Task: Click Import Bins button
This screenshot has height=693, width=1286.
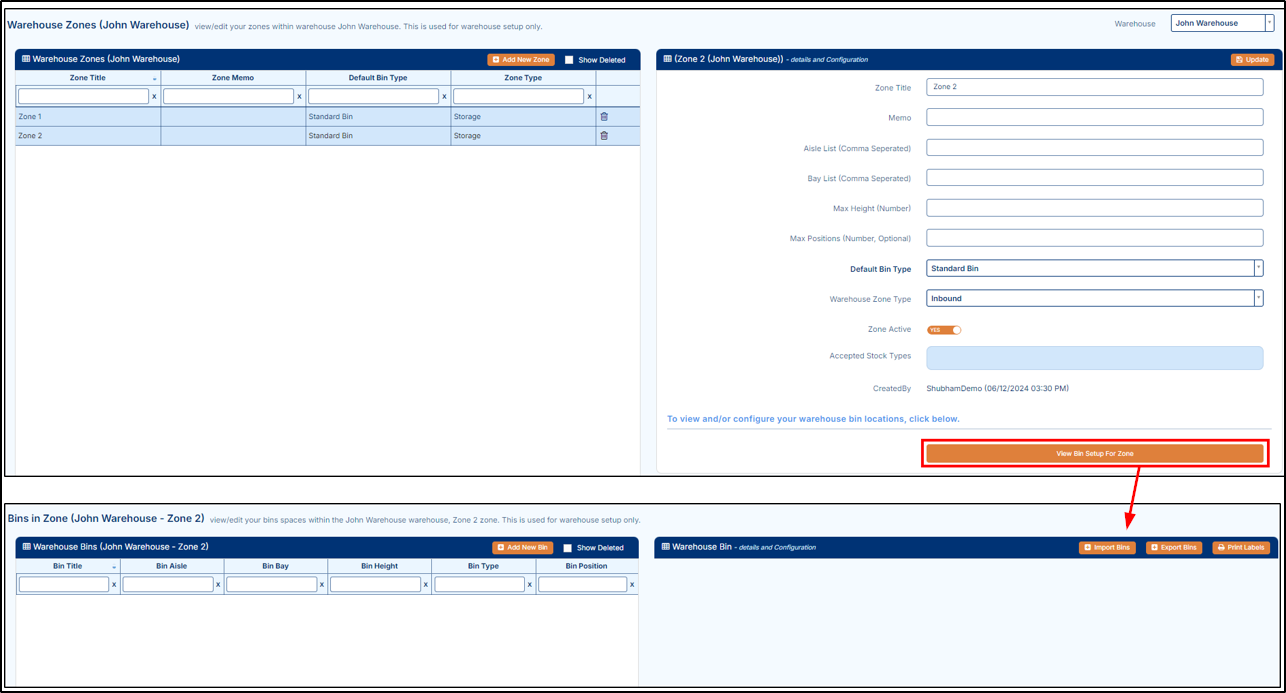Action: pos(1107,548)
